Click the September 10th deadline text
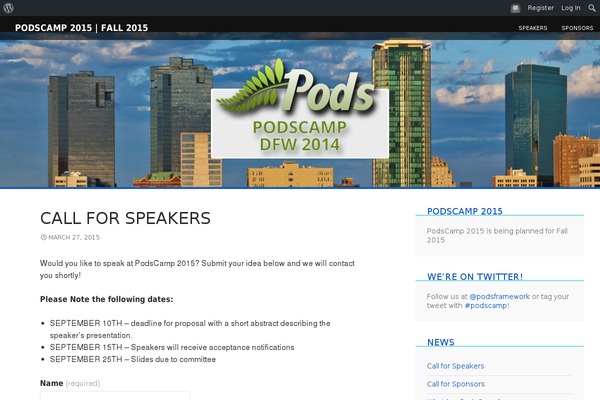 click(x=190, y=329)
